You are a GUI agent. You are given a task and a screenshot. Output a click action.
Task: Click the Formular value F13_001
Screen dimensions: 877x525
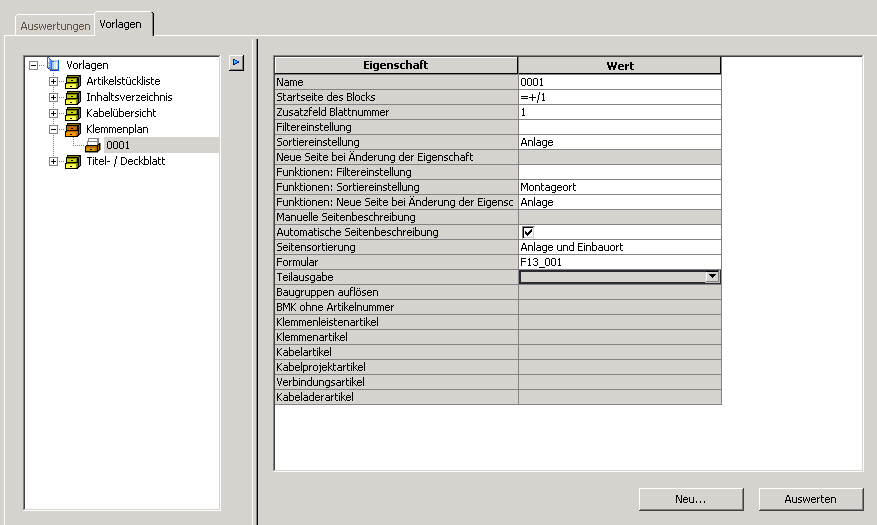[x=619, y=262]
